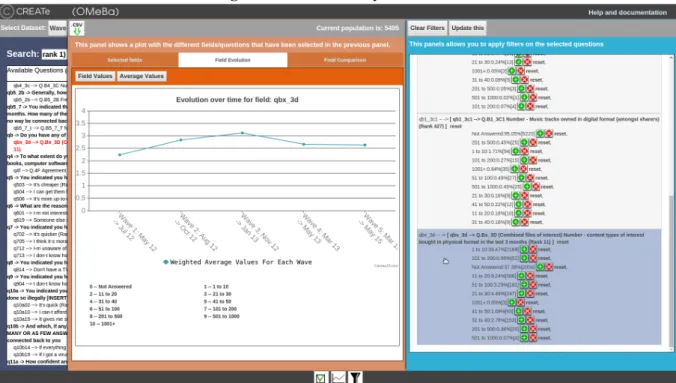Screen dimensions: 676x383
Task: Switch to the Selected fields tab
Action: pyautogui.click(x=125, y=60)
